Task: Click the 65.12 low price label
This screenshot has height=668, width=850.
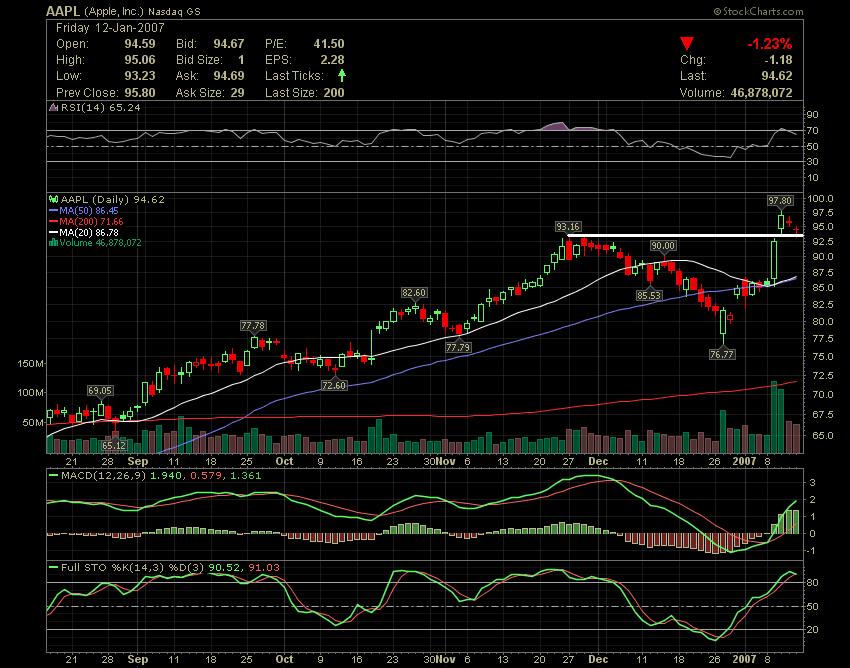Action: 114,446
